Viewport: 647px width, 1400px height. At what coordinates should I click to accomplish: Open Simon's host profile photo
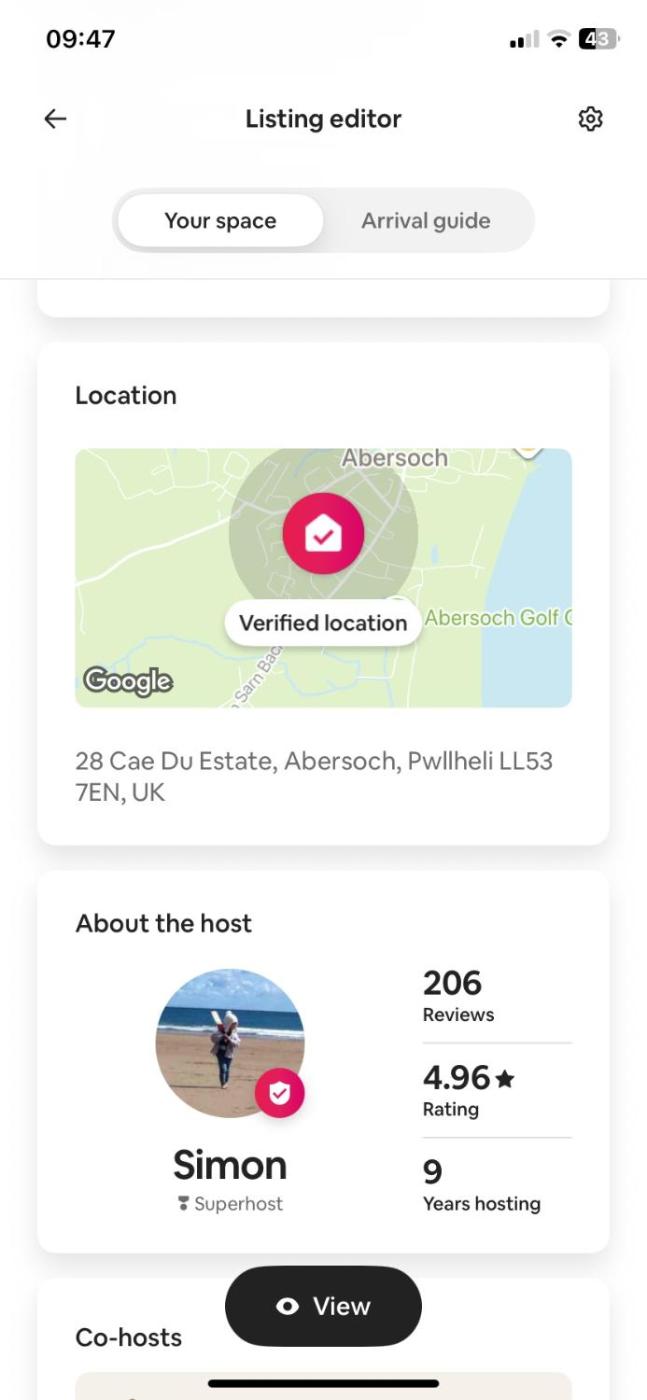pos(229,1042)
